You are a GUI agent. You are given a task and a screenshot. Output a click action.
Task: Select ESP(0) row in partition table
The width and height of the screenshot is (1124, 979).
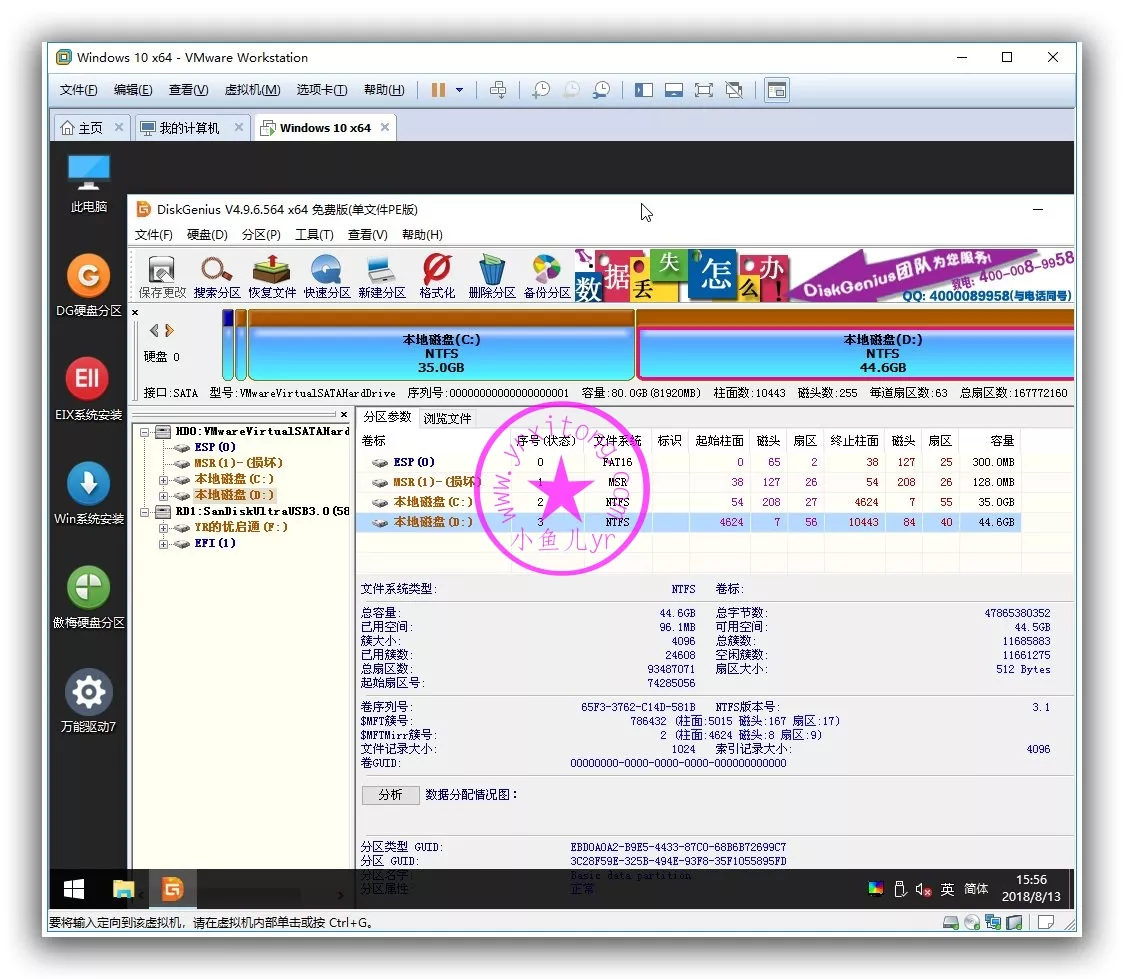click(x=688, y=462)
